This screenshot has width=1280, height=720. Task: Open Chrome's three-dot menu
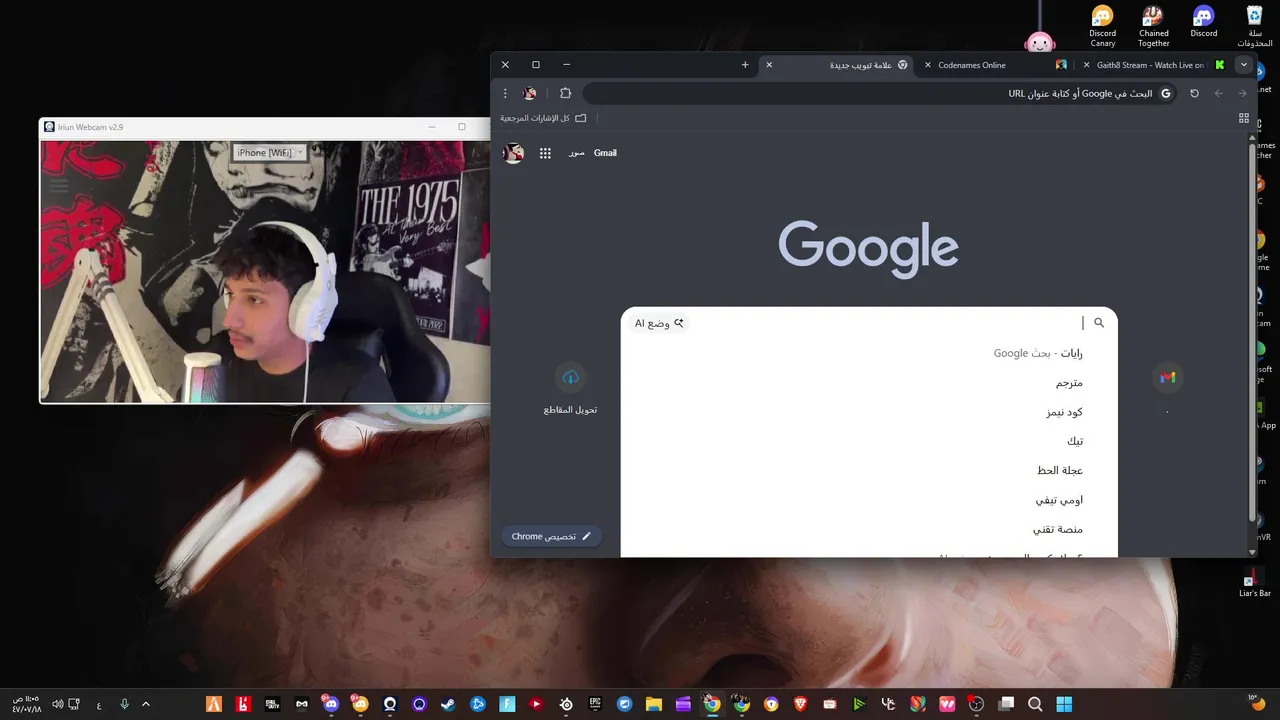(505, 93)
